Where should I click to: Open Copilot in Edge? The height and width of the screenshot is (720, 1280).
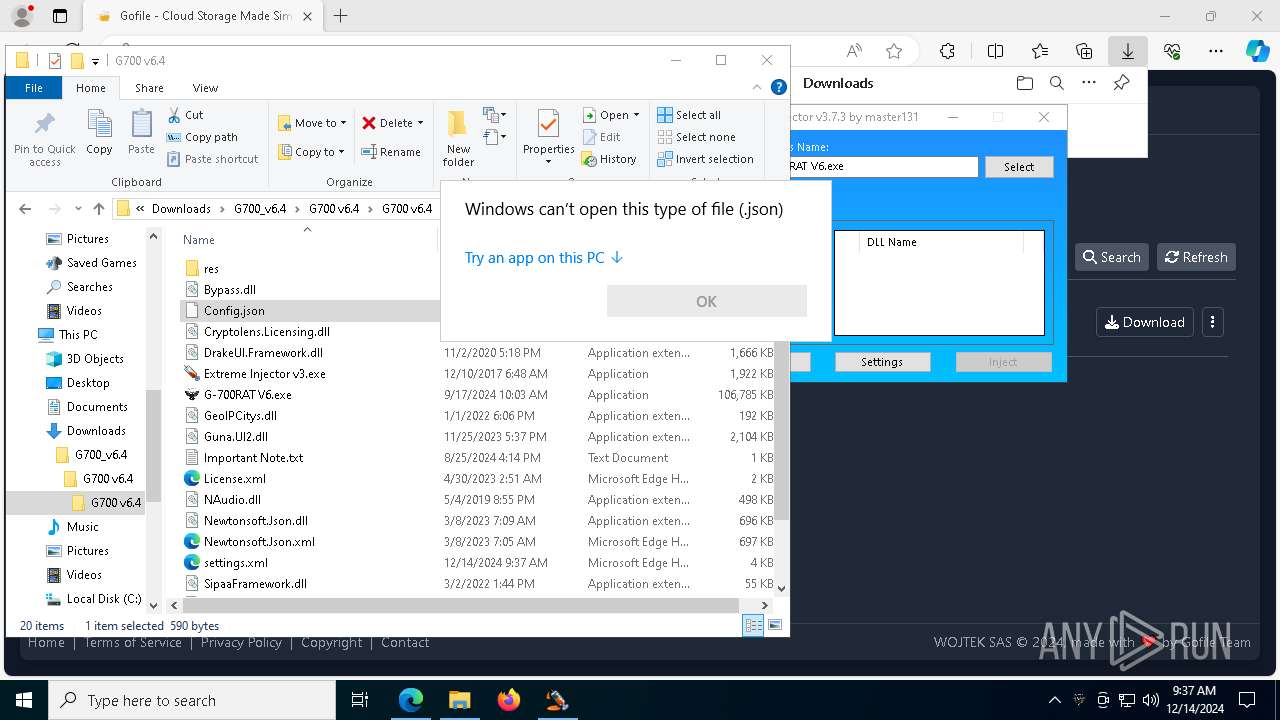point(1257,51)
